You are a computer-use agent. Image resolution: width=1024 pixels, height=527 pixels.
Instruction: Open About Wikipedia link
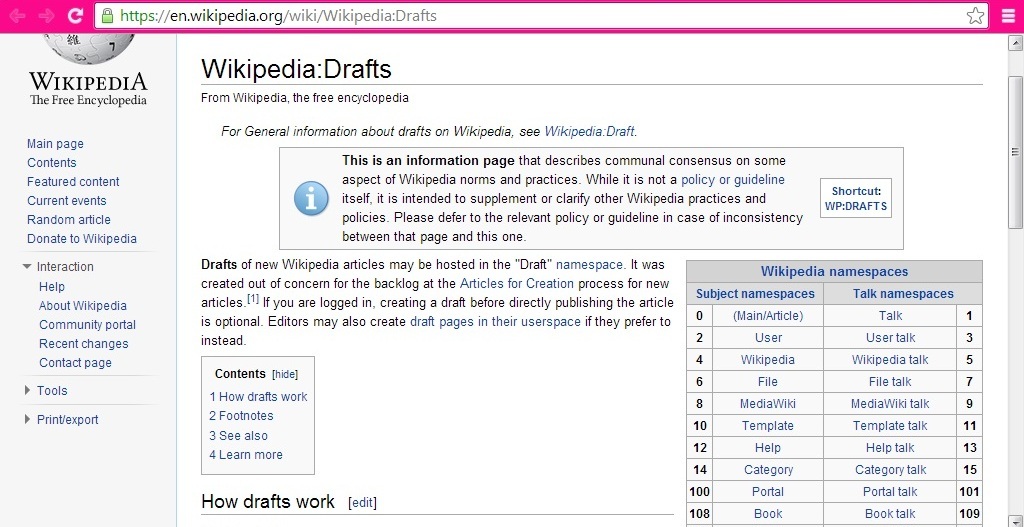coord(83,306)
